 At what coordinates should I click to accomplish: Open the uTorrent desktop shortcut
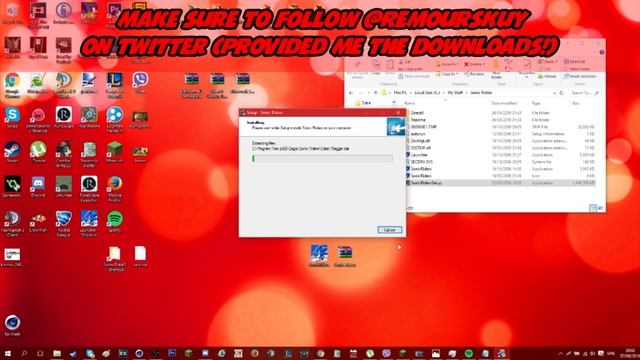coord(38,152)
